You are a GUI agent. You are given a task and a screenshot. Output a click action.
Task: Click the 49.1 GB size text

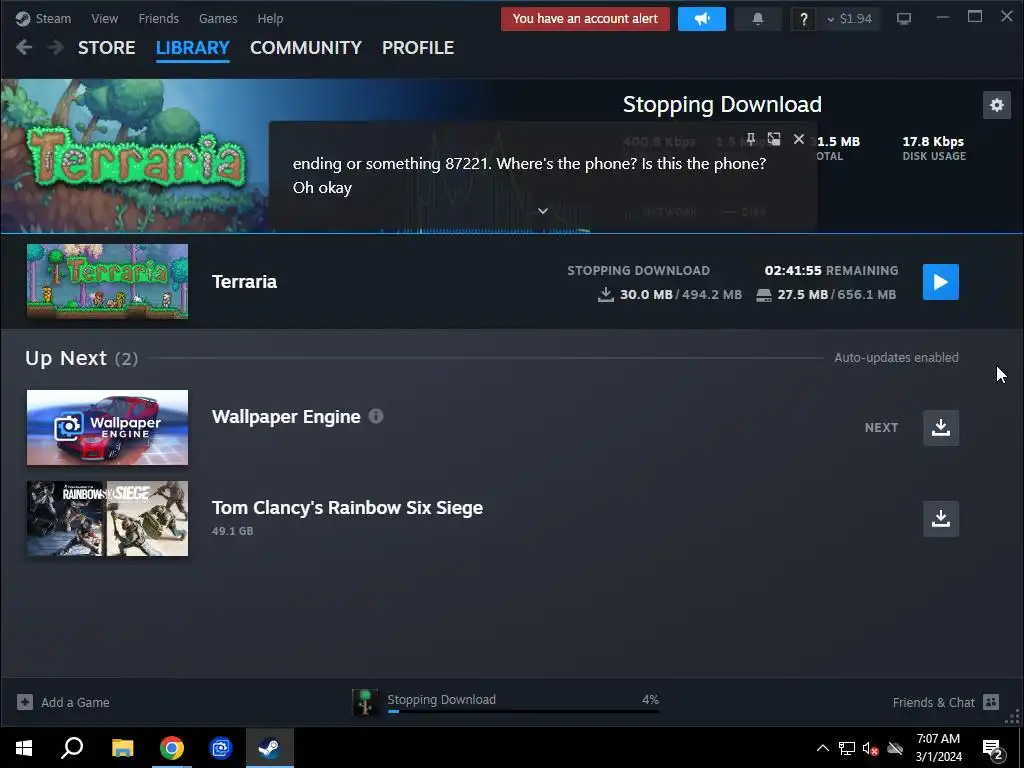pyautogui.click(x=232, y=531)
